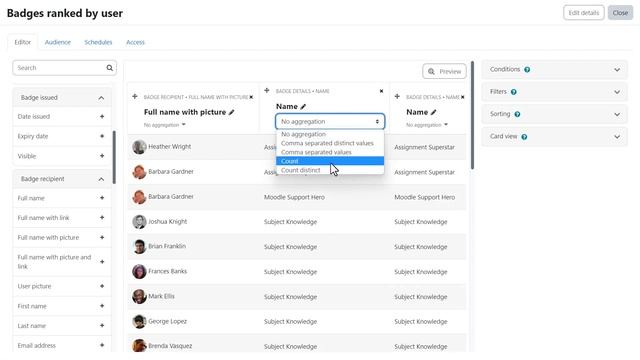640x360 pixels.
Task: Open help for Conditions
Action: 527,70
